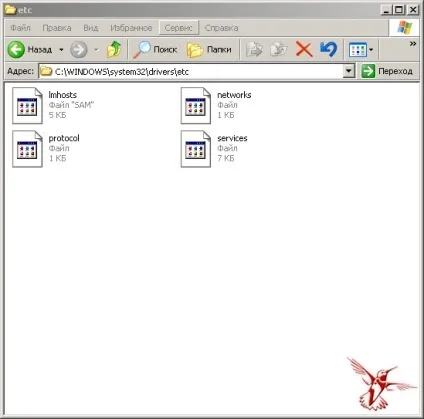Click the folder icon in address bar

pyautogui.click(x=46, y=71)
